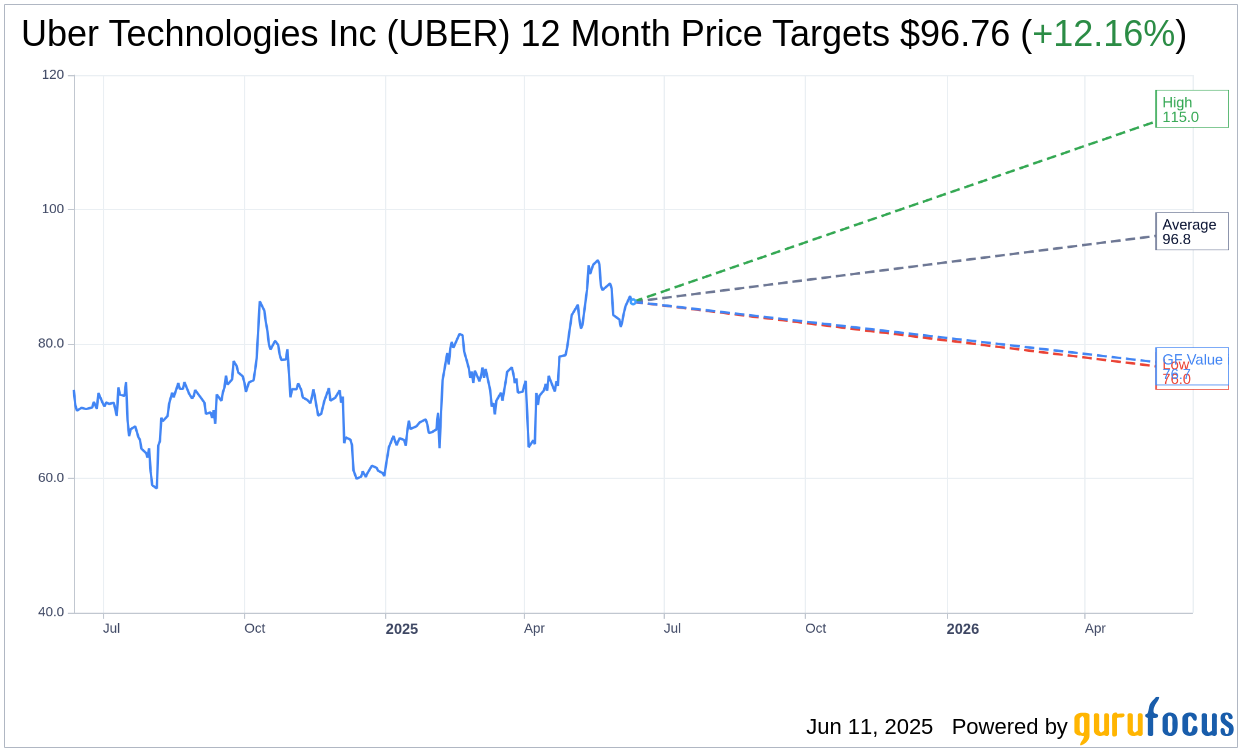The image size is (1242, 752).
Task: Select the High 115.0 target label
Action: 1192,109
